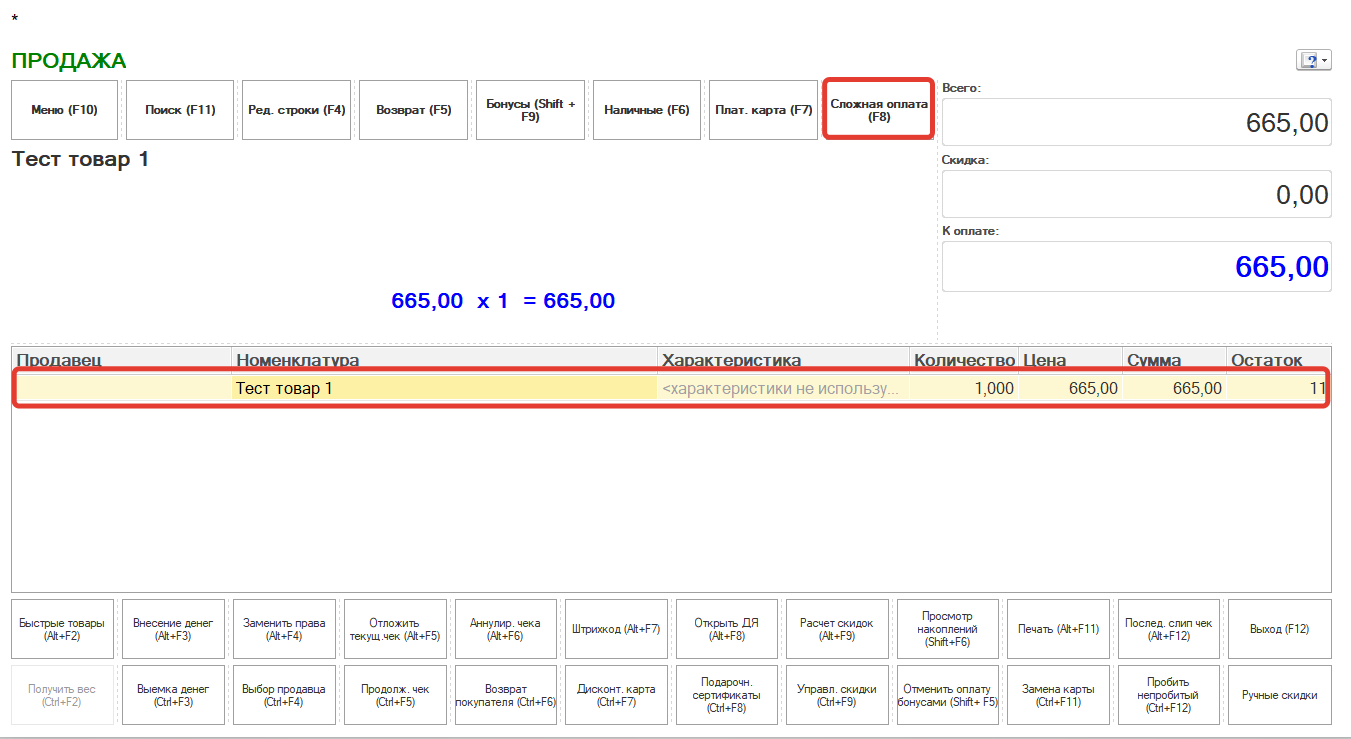Choose Наличные (F6) cash payment
This screenshot has height=739, width=1351.
(647, 110)
